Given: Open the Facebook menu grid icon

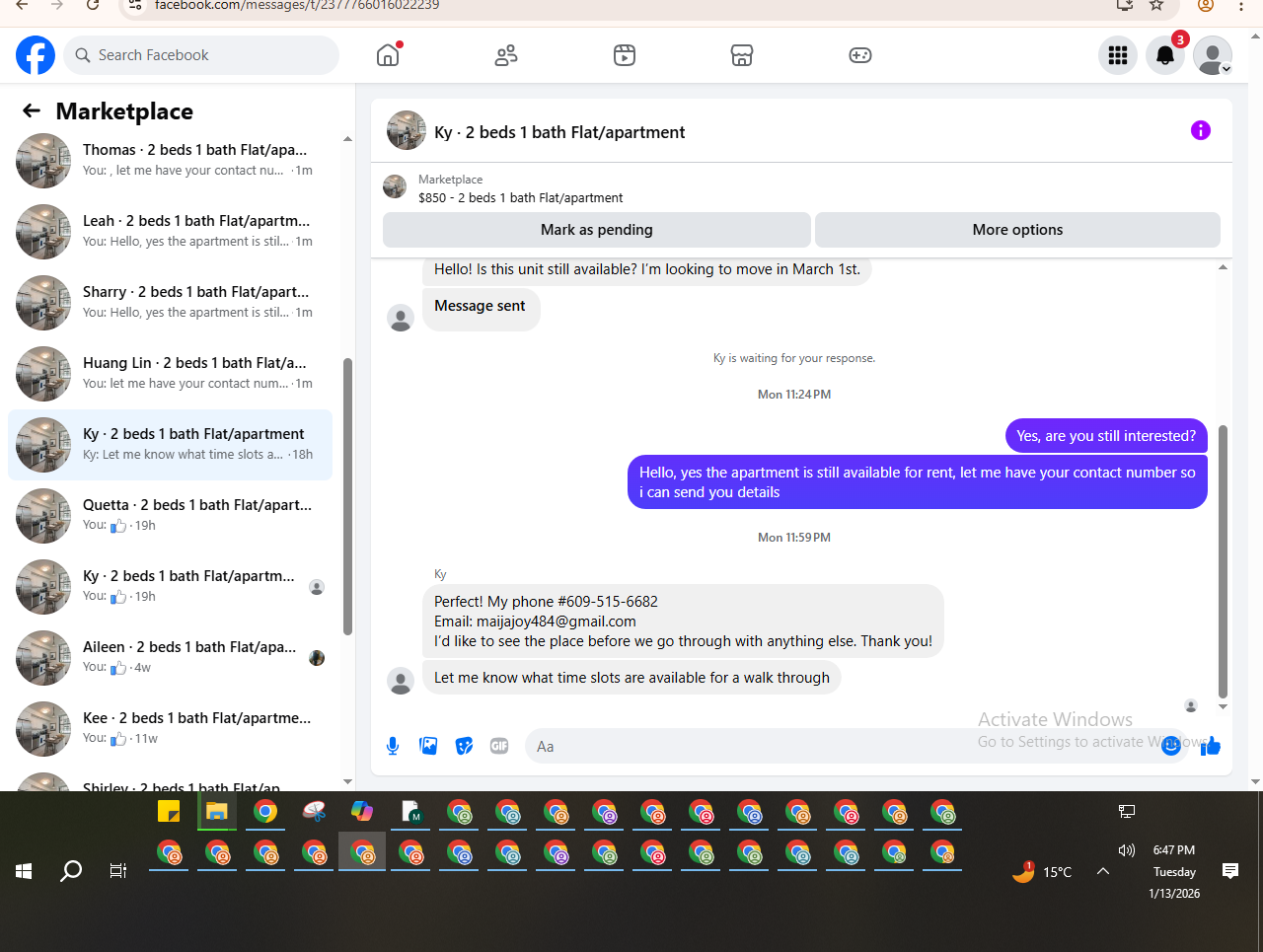Looking at the screenshot, I should (1118, 55).
